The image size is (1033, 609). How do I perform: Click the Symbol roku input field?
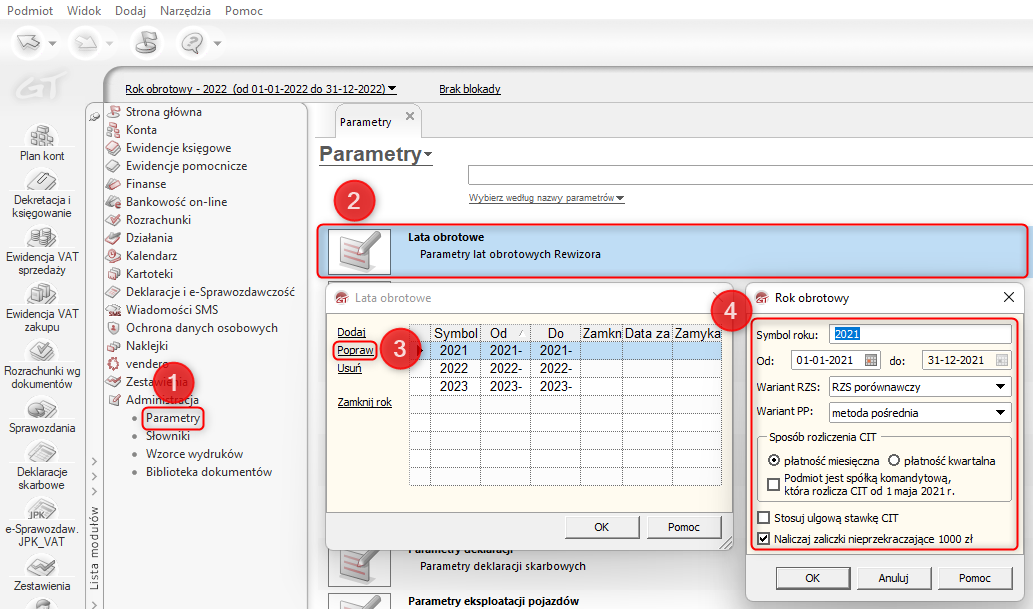point(920,334)
